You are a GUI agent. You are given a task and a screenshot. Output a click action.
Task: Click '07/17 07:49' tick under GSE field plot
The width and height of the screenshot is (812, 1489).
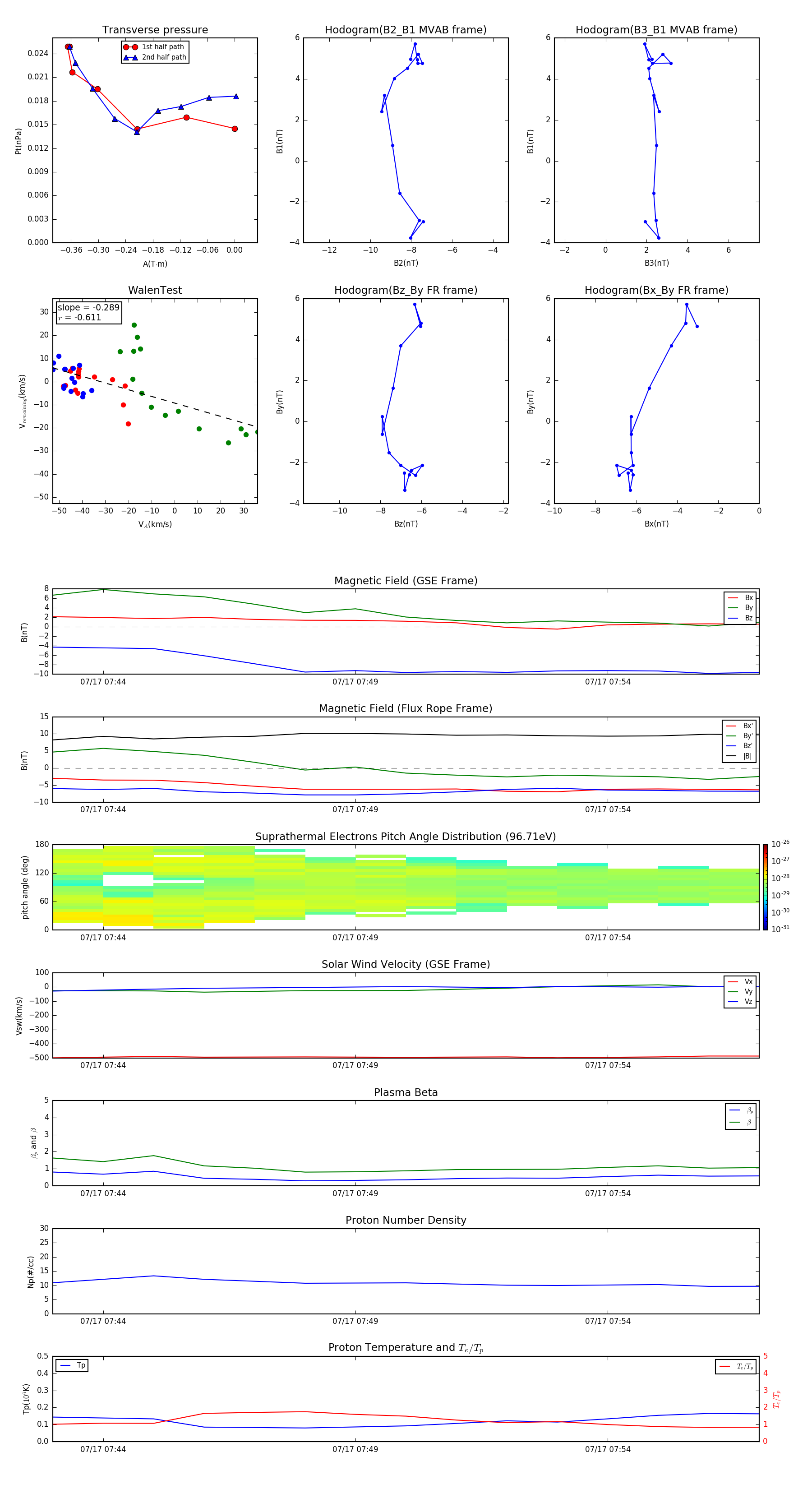tap(355, 682)
